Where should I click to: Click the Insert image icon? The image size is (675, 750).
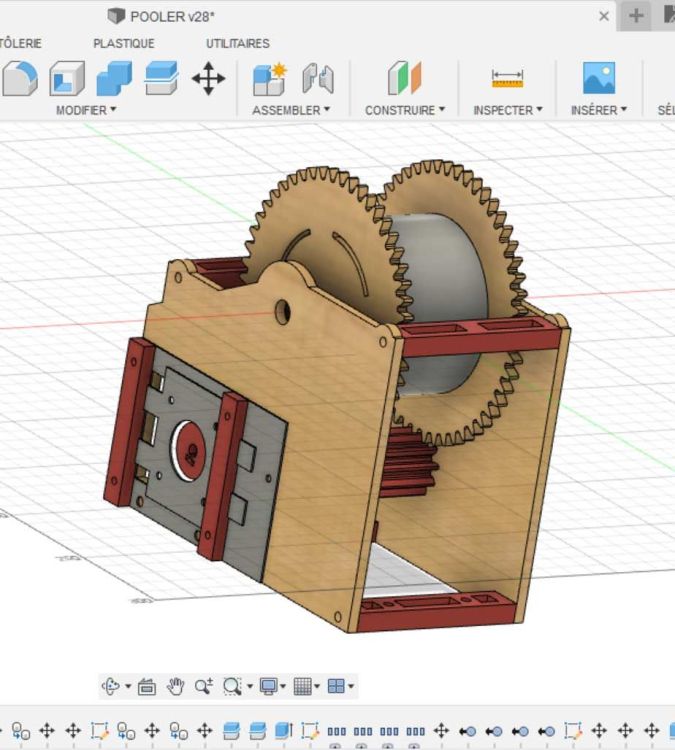tap(599, 78)
